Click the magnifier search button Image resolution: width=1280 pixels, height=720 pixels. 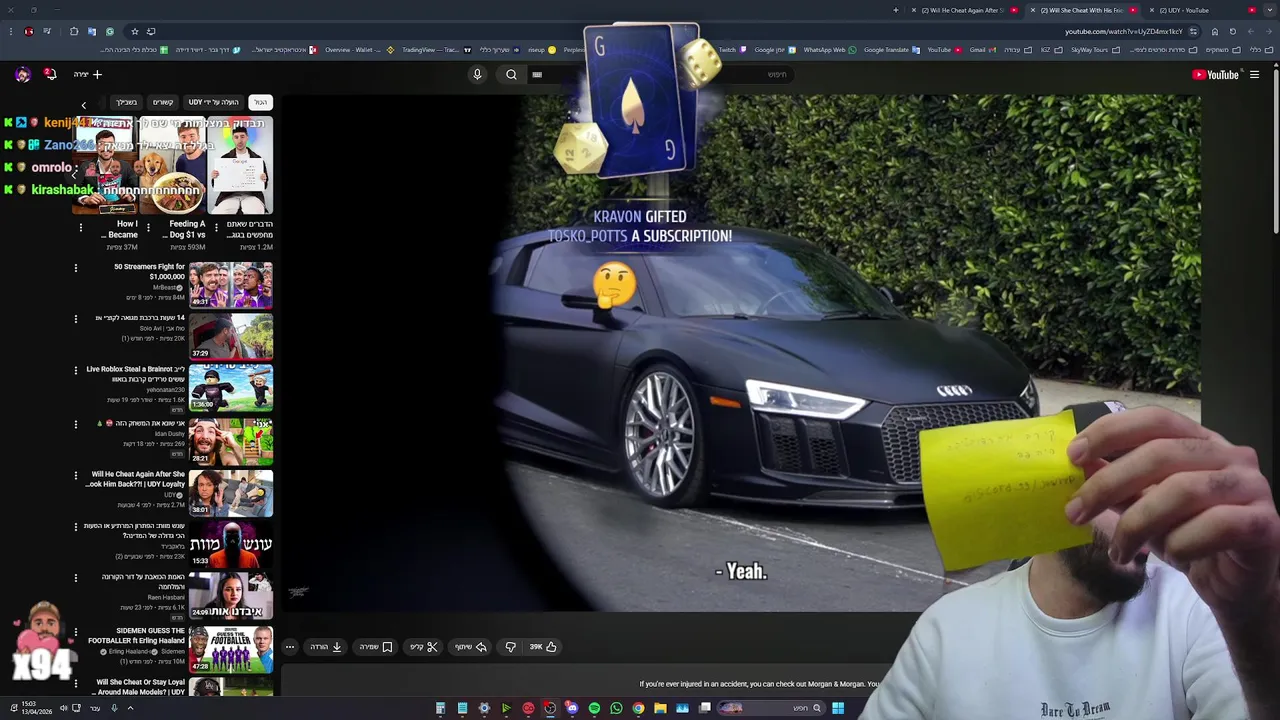pos(511,74)
